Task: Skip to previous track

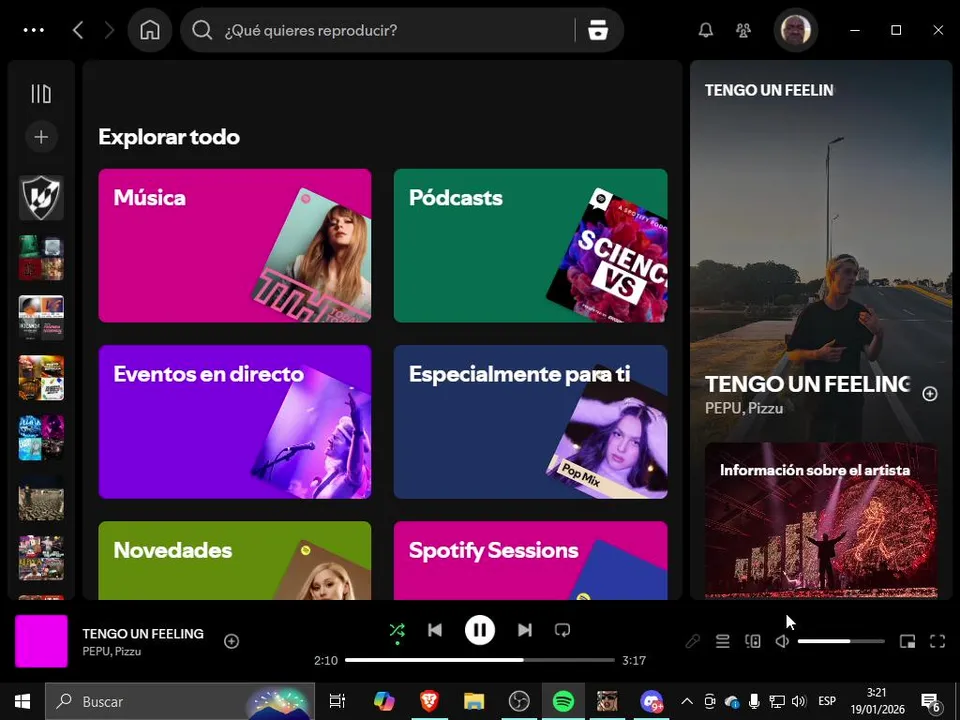Action: (x=435, y=630)
